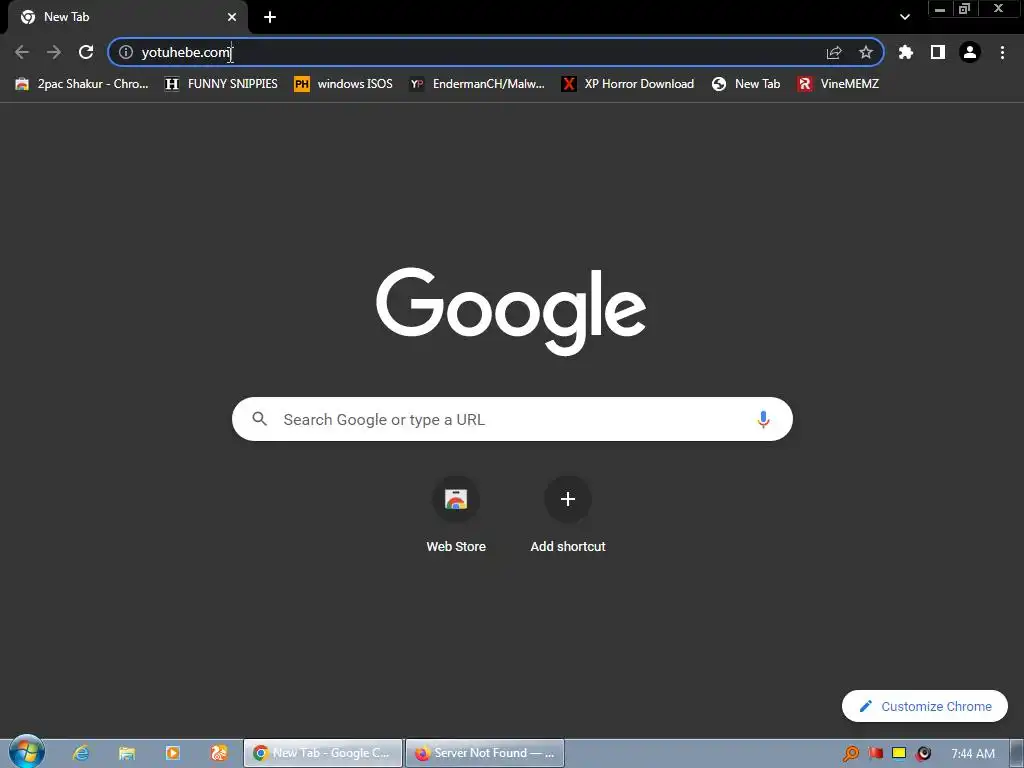Click the Search Google or type a URL box
This screenshot has width=1024, height=768.
(512, 419)
